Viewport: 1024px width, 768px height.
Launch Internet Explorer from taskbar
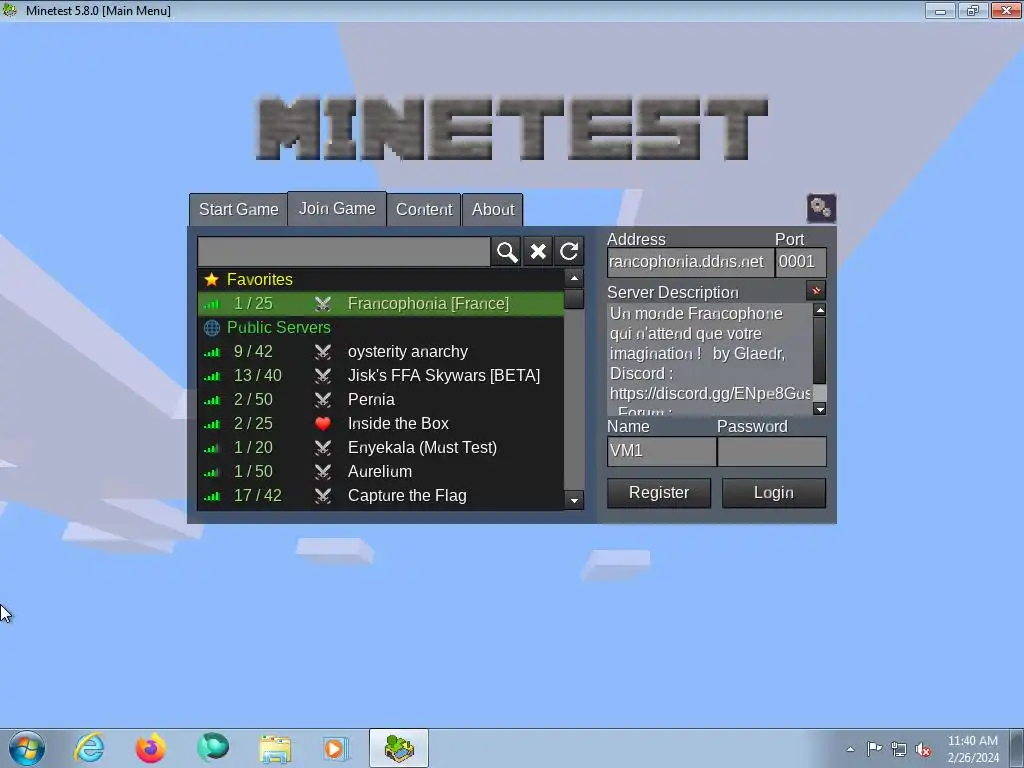(x=89, y=748)
